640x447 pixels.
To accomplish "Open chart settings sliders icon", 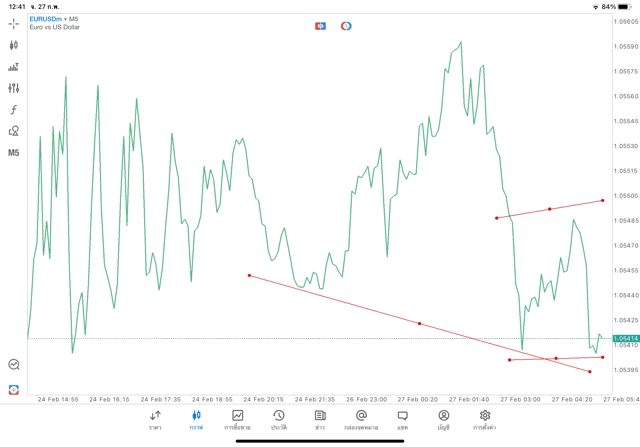I will click(13, 88).
